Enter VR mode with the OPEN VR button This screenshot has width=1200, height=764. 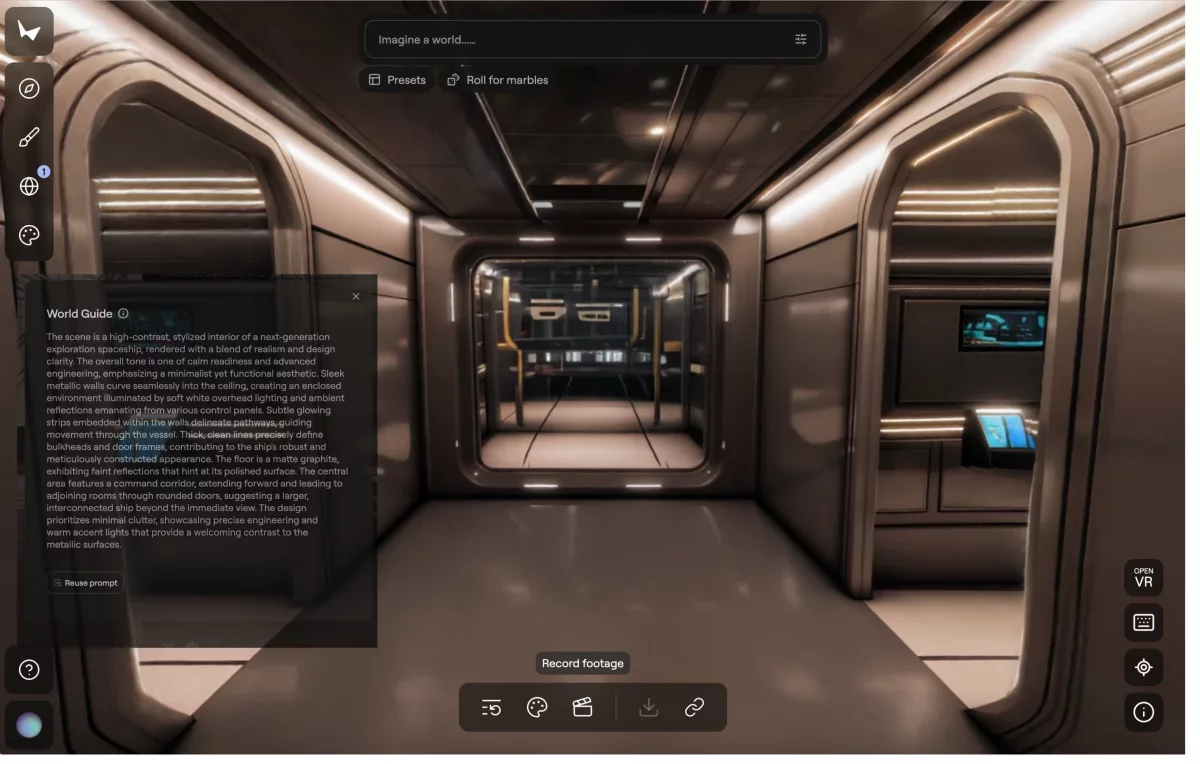coord(1143,577)
